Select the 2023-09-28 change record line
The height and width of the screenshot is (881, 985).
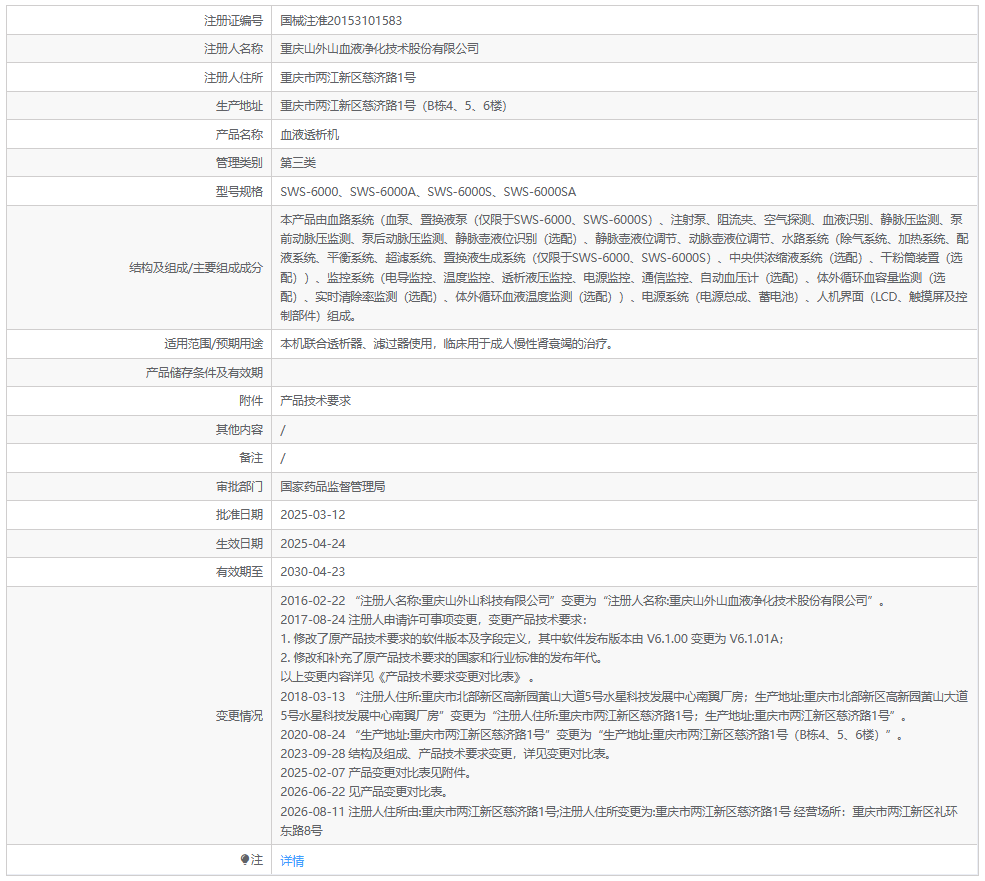446,753
